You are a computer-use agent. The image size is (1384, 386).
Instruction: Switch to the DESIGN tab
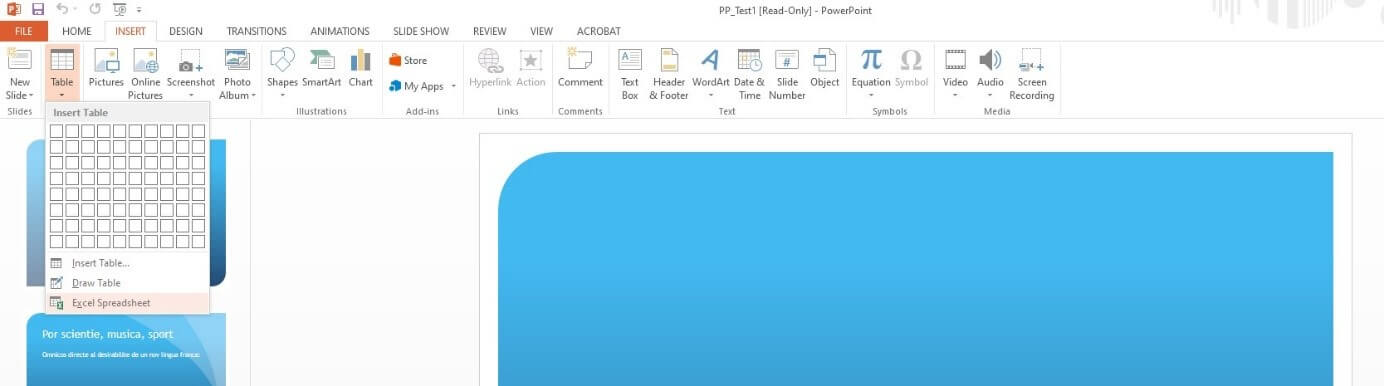tap(186, 31)
